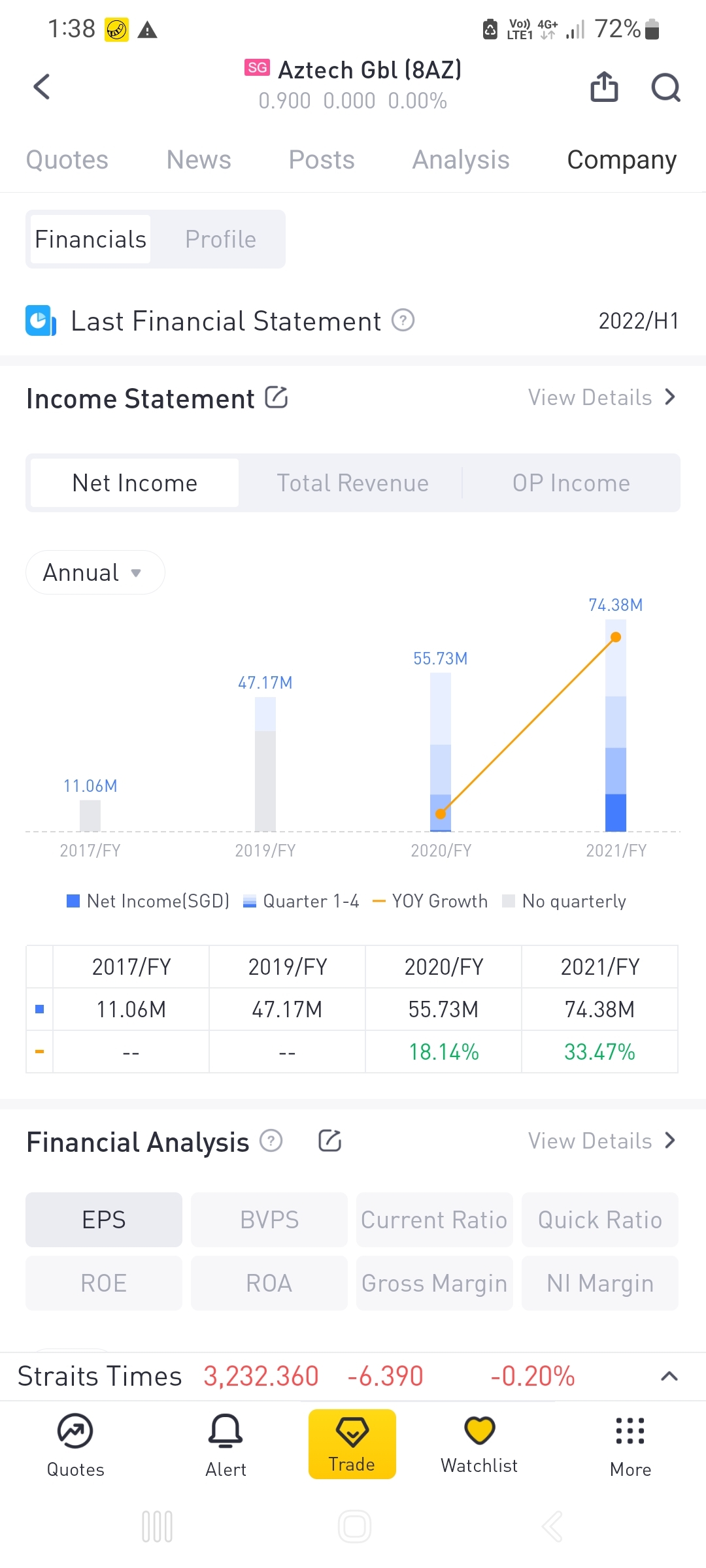Switch to Posts tab
The height and width of the screenshot is (1568, 706).
322,160
